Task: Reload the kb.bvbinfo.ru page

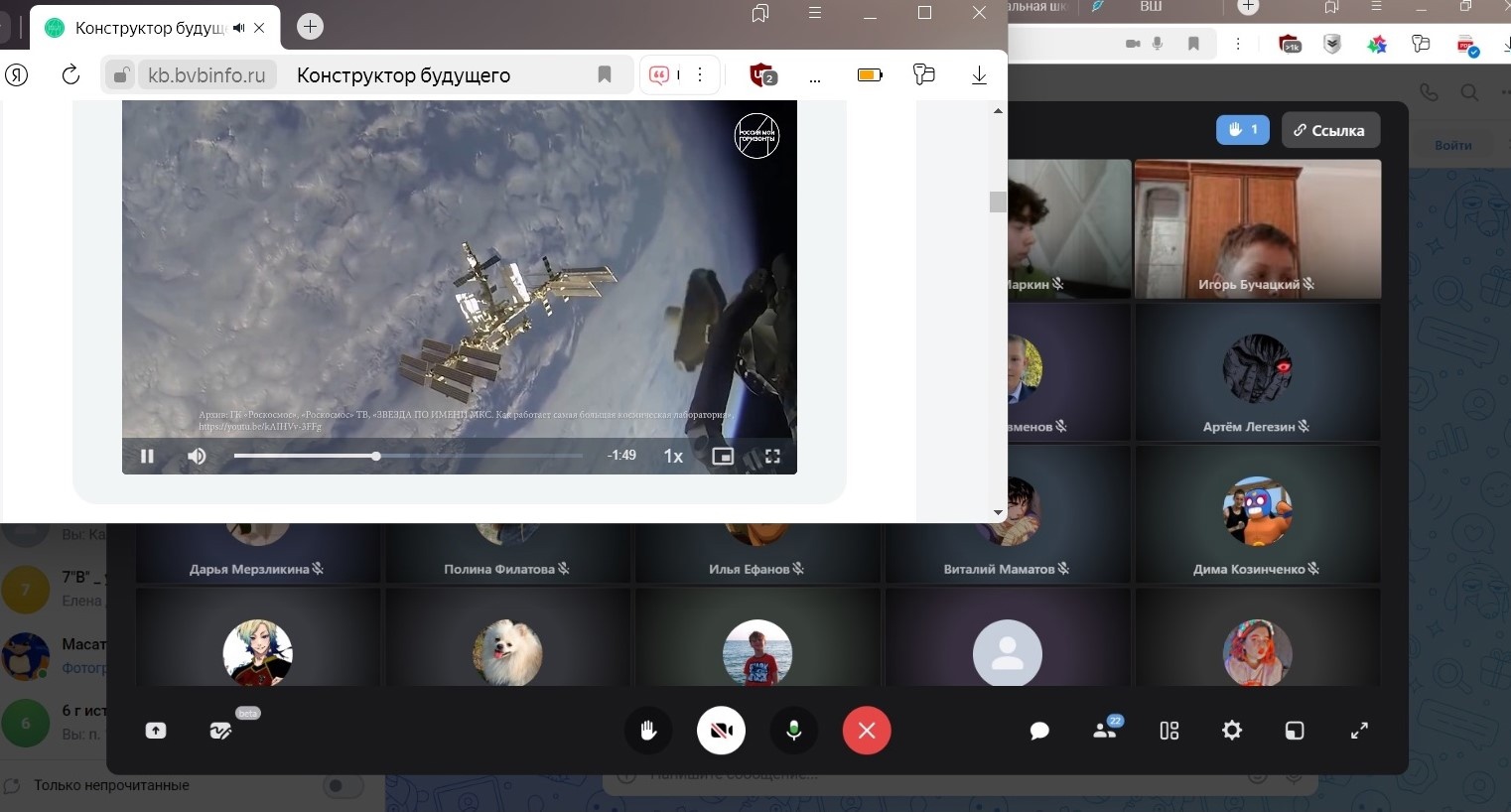Action: point(70,74)
